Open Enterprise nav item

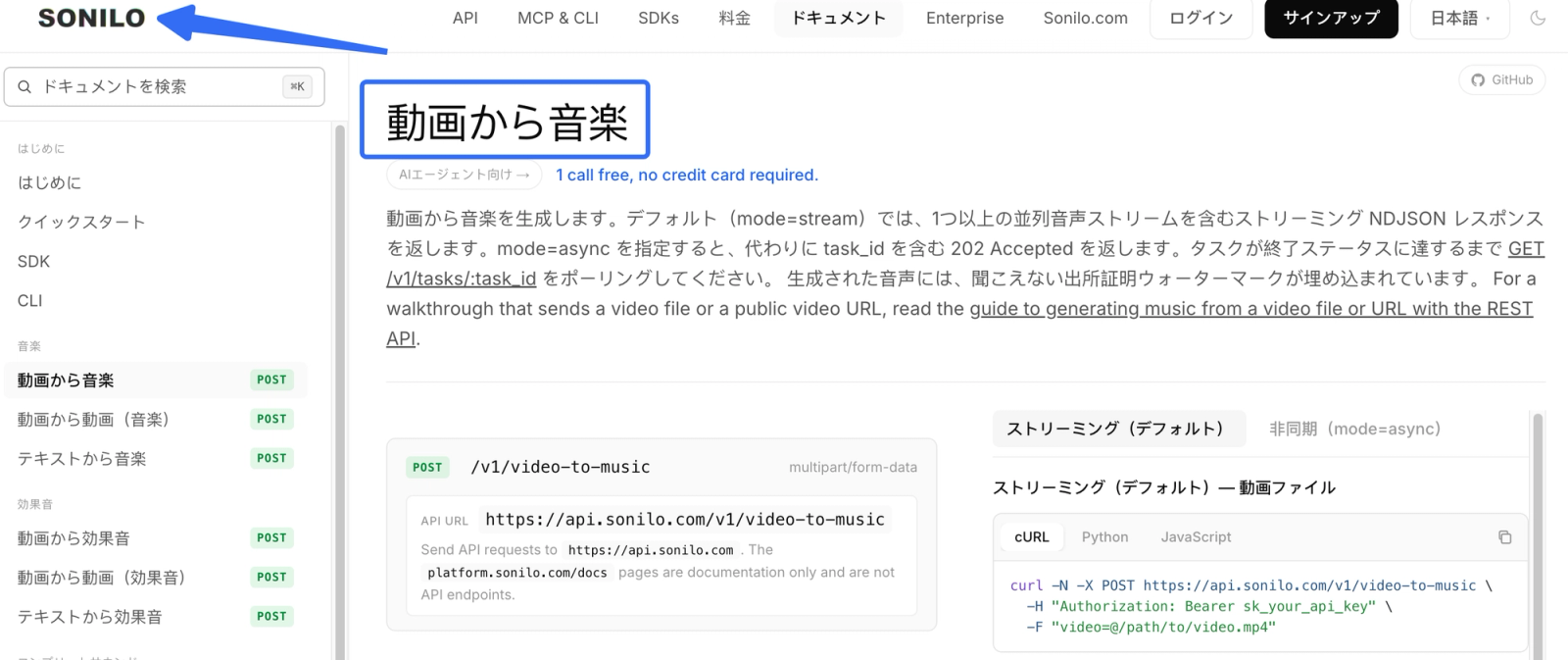coord(965,19)
